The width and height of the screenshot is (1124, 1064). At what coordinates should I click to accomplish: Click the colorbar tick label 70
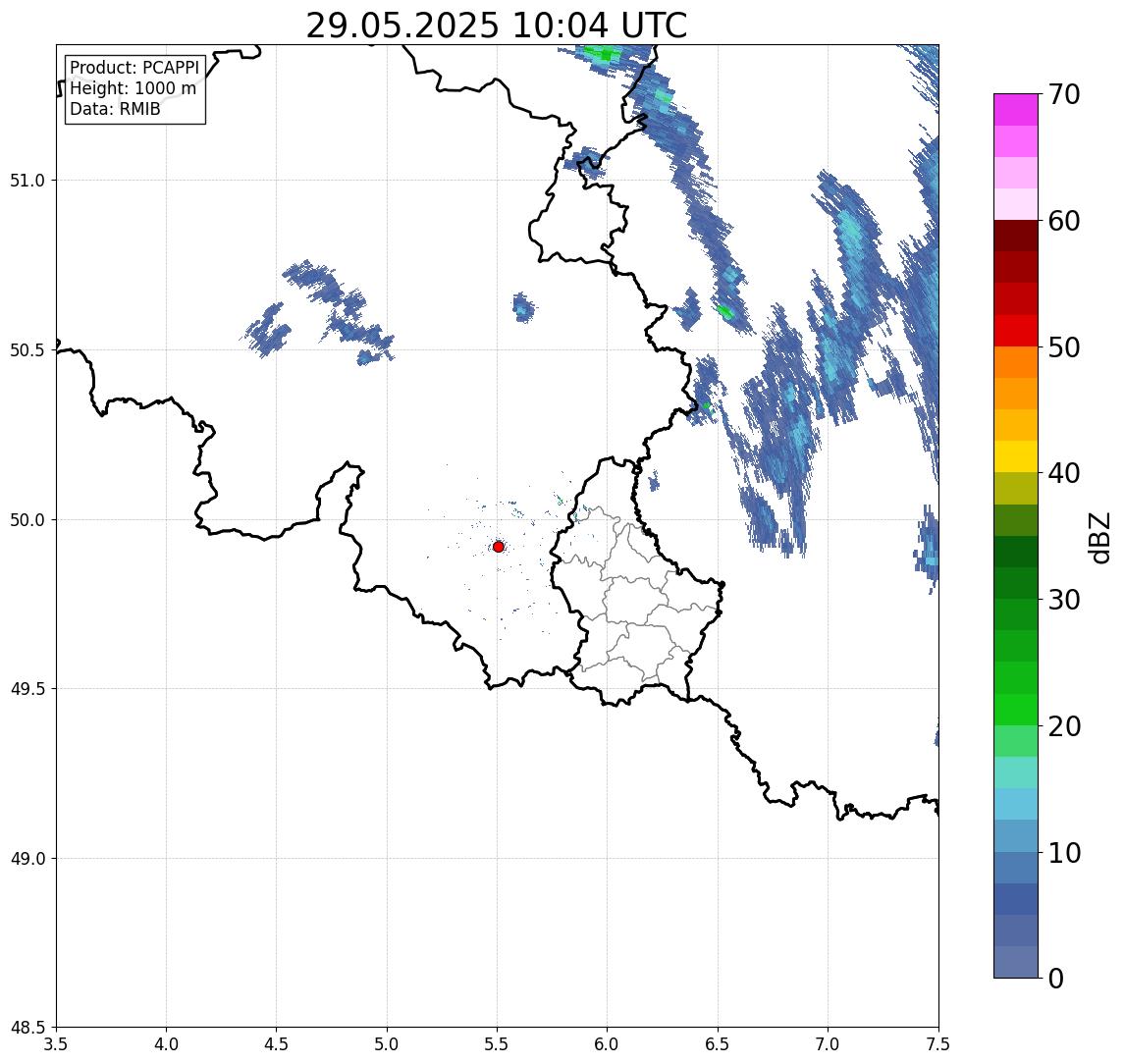click(1063, 94)
